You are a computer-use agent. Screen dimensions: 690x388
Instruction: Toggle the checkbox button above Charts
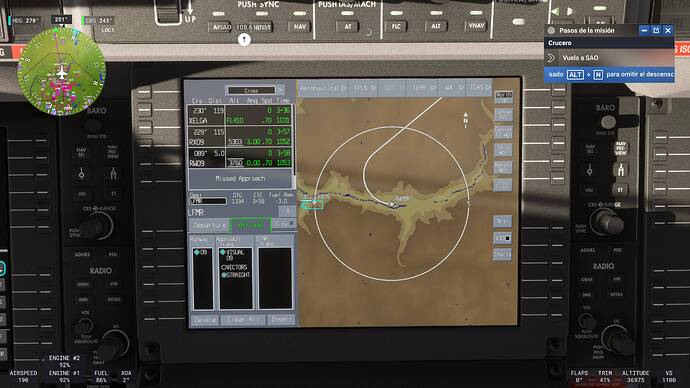503,238
